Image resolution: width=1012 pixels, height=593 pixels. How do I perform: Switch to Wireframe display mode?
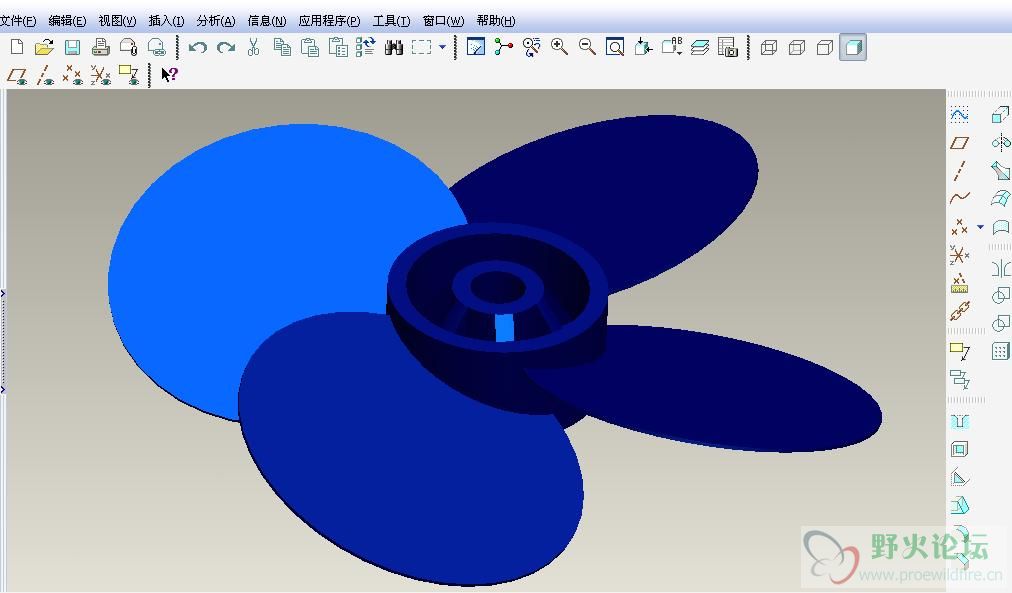[x=769, y=47]
